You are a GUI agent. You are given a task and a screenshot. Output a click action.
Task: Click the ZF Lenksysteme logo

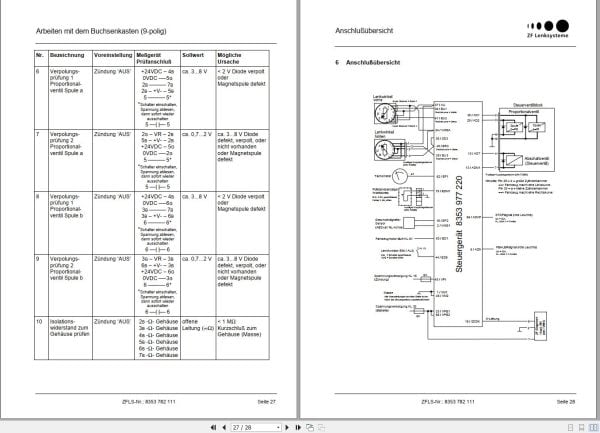point(548,29)
